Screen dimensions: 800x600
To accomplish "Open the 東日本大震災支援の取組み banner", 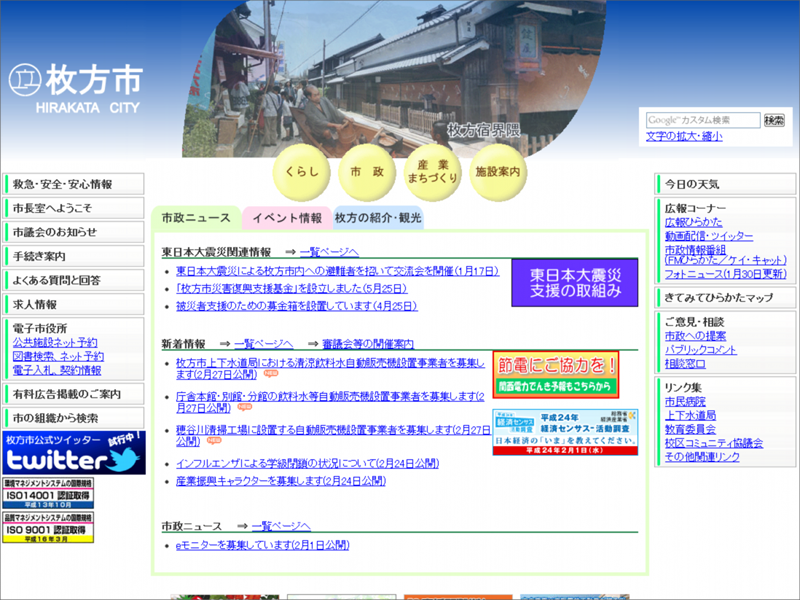I will tap(574, 283).
